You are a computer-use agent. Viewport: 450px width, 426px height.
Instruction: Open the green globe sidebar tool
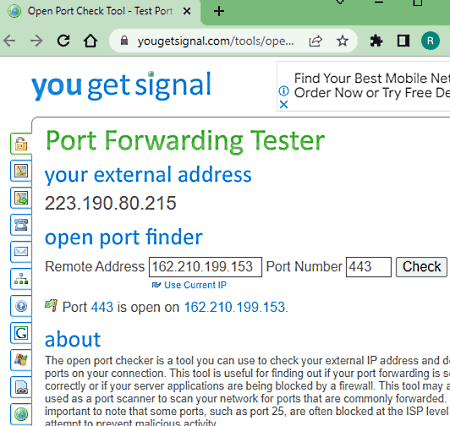tap(21, 414)
